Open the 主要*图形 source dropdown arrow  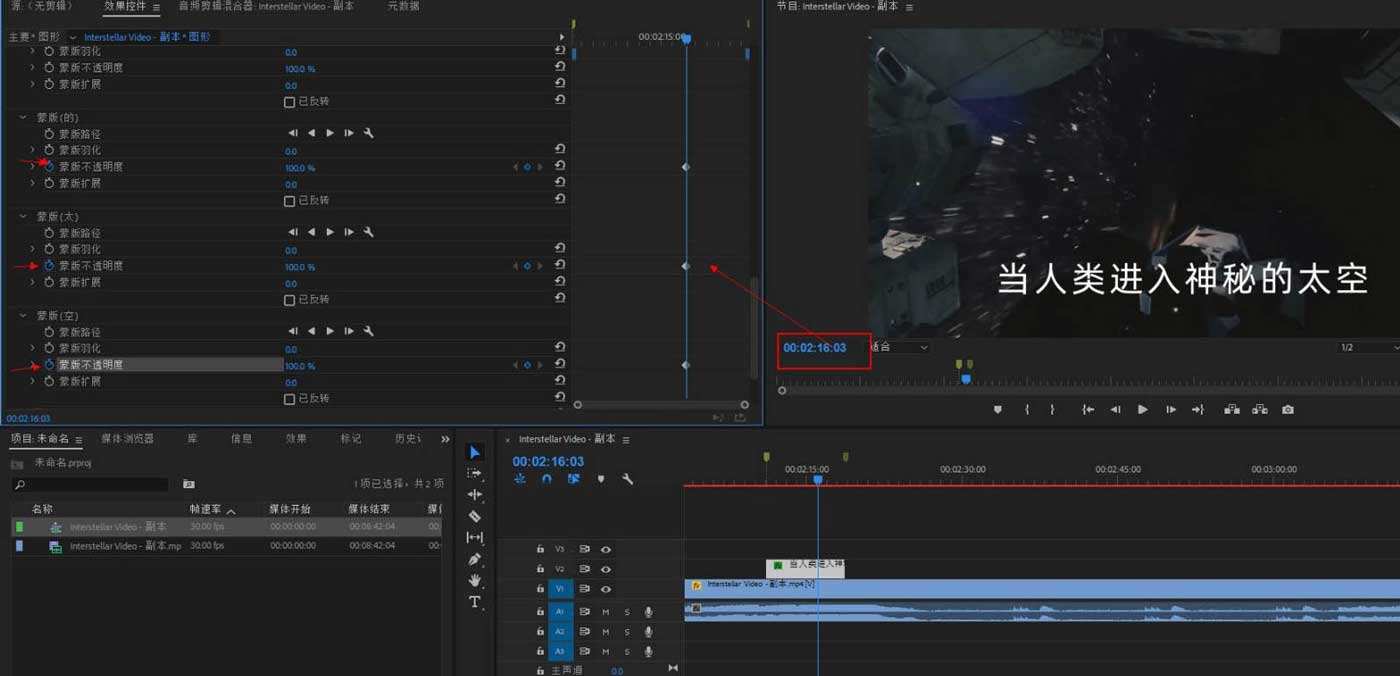[72, 37]
